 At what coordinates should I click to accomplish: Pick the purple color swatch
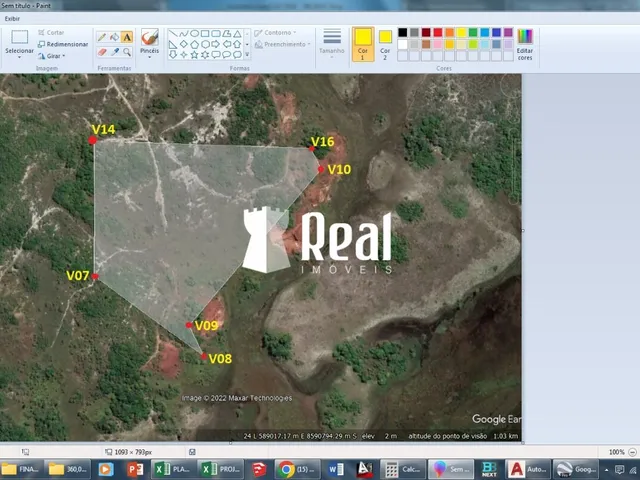click(508, 32)
